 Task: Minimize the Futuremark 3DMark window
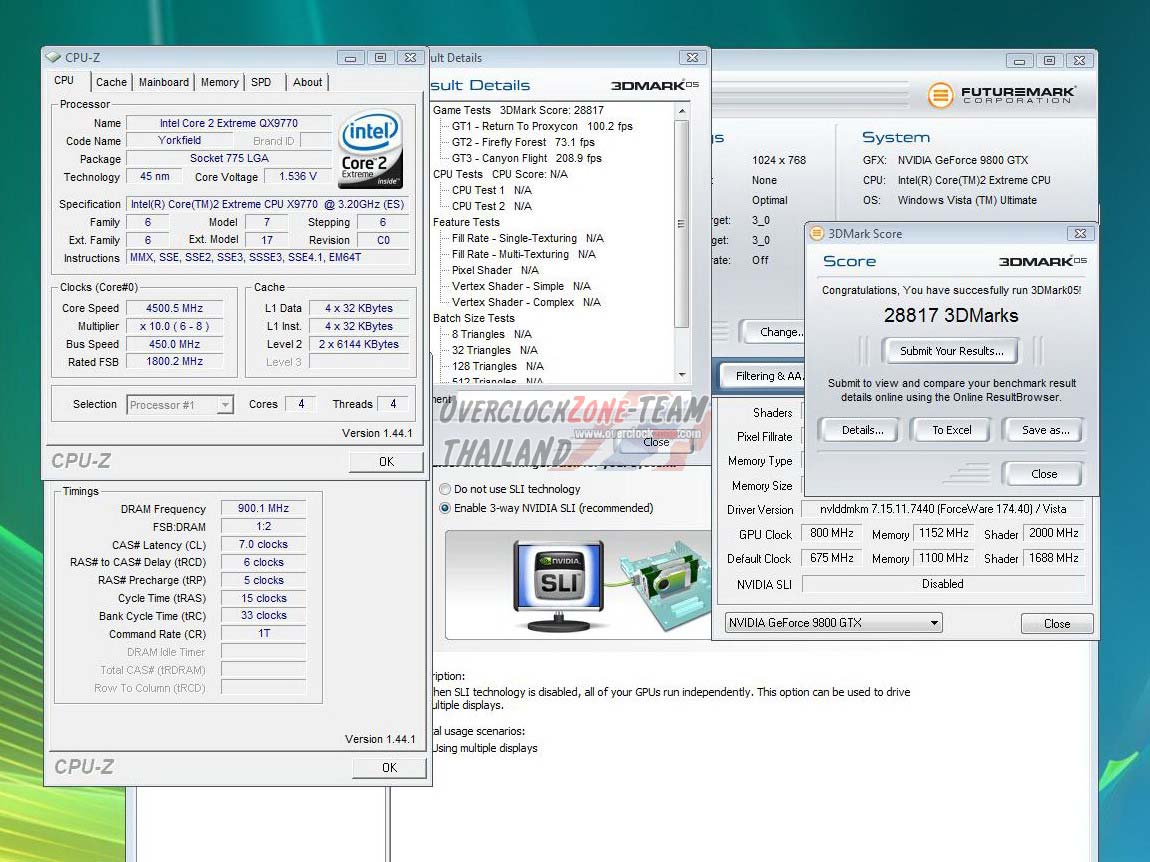[1019, 61]
